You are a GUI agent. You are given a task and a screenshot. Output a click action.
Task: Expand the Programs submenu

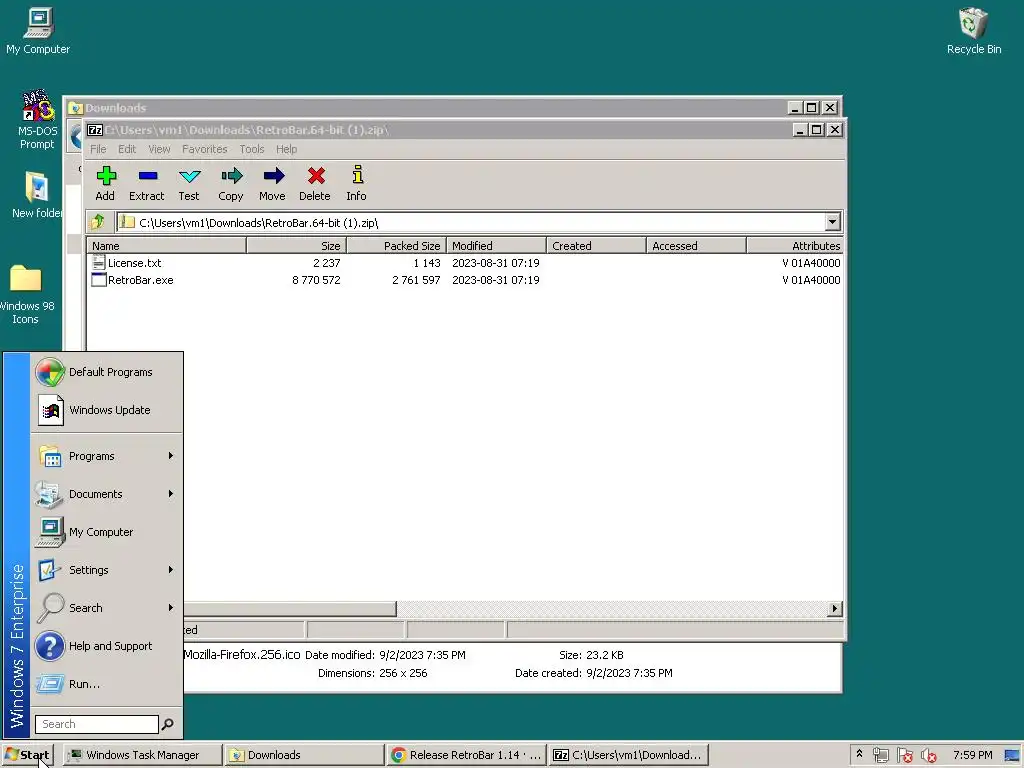(x=106, y=456)
